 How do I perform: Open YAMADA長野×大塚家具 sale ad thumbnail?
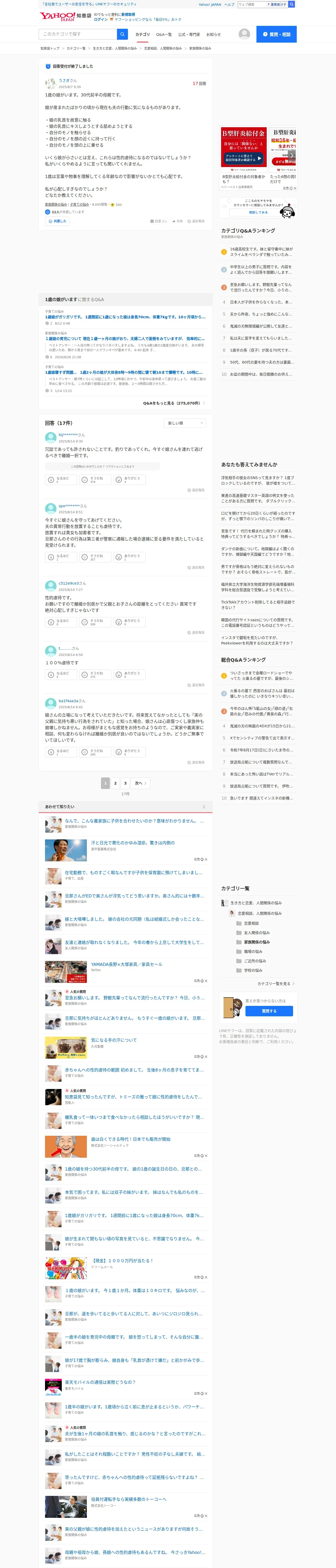click(66, 972)
